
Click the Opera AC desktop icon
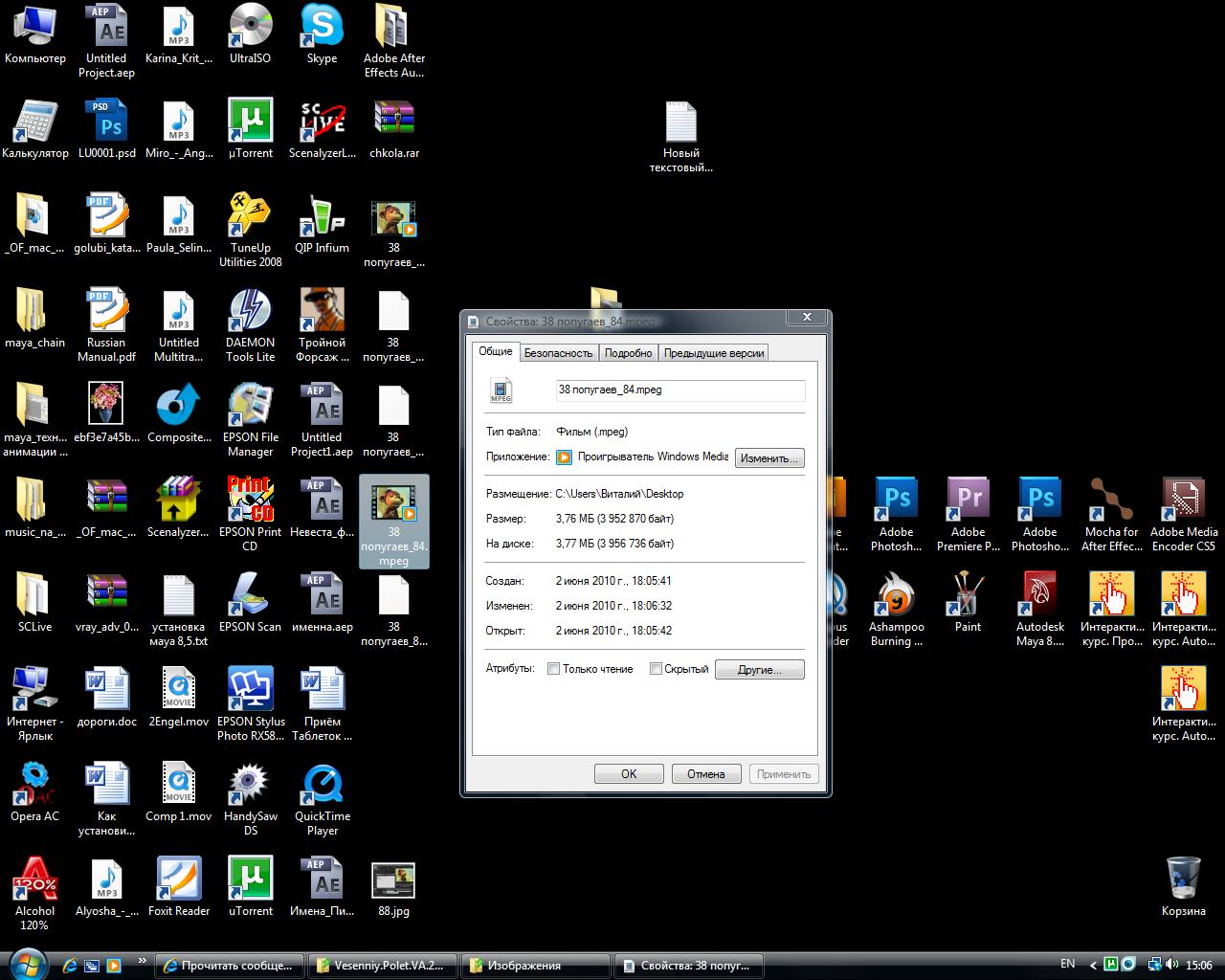pyautogui.click(x=34, y=792)
